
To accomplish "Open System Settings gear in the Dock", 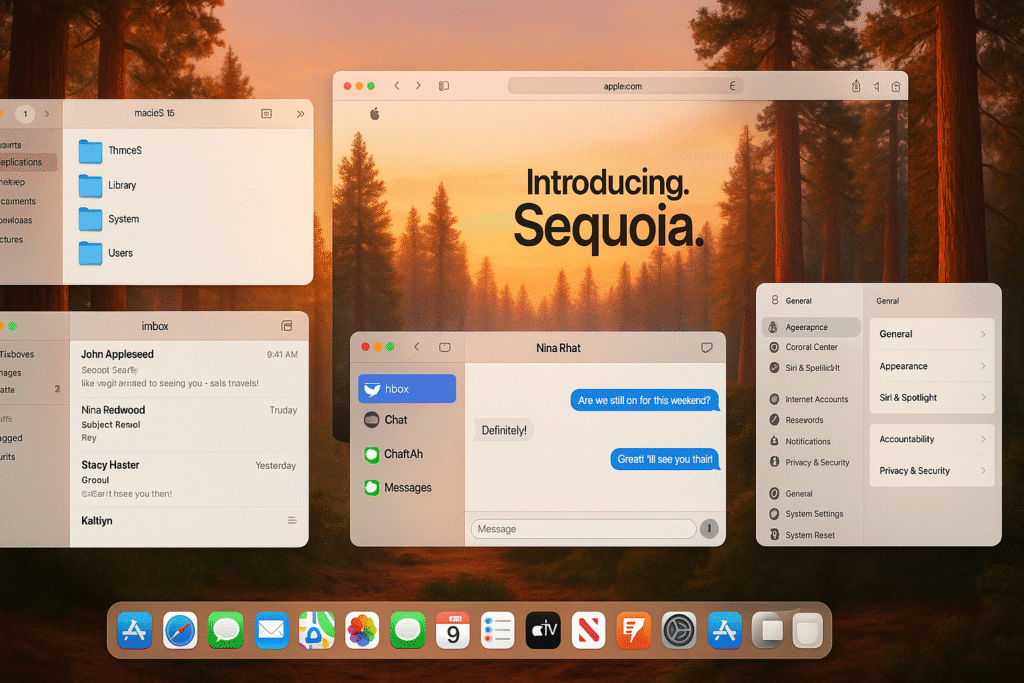I will tap(679, 631).
